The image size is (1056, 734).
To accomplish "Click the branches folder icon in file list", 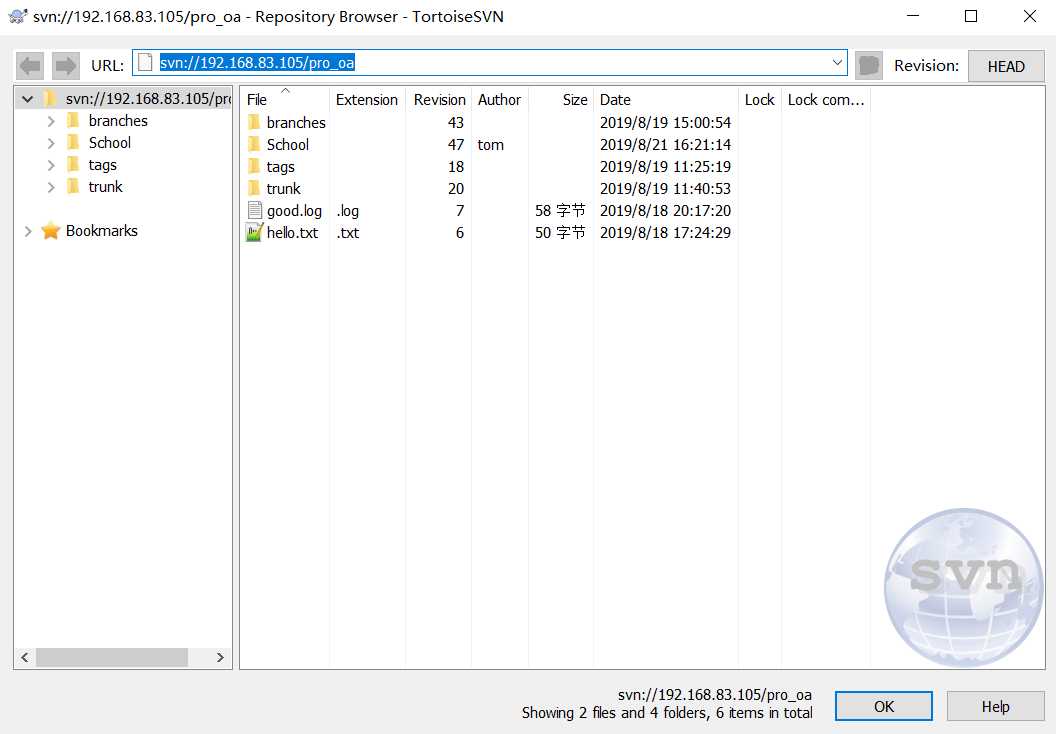I will [254, 122].
